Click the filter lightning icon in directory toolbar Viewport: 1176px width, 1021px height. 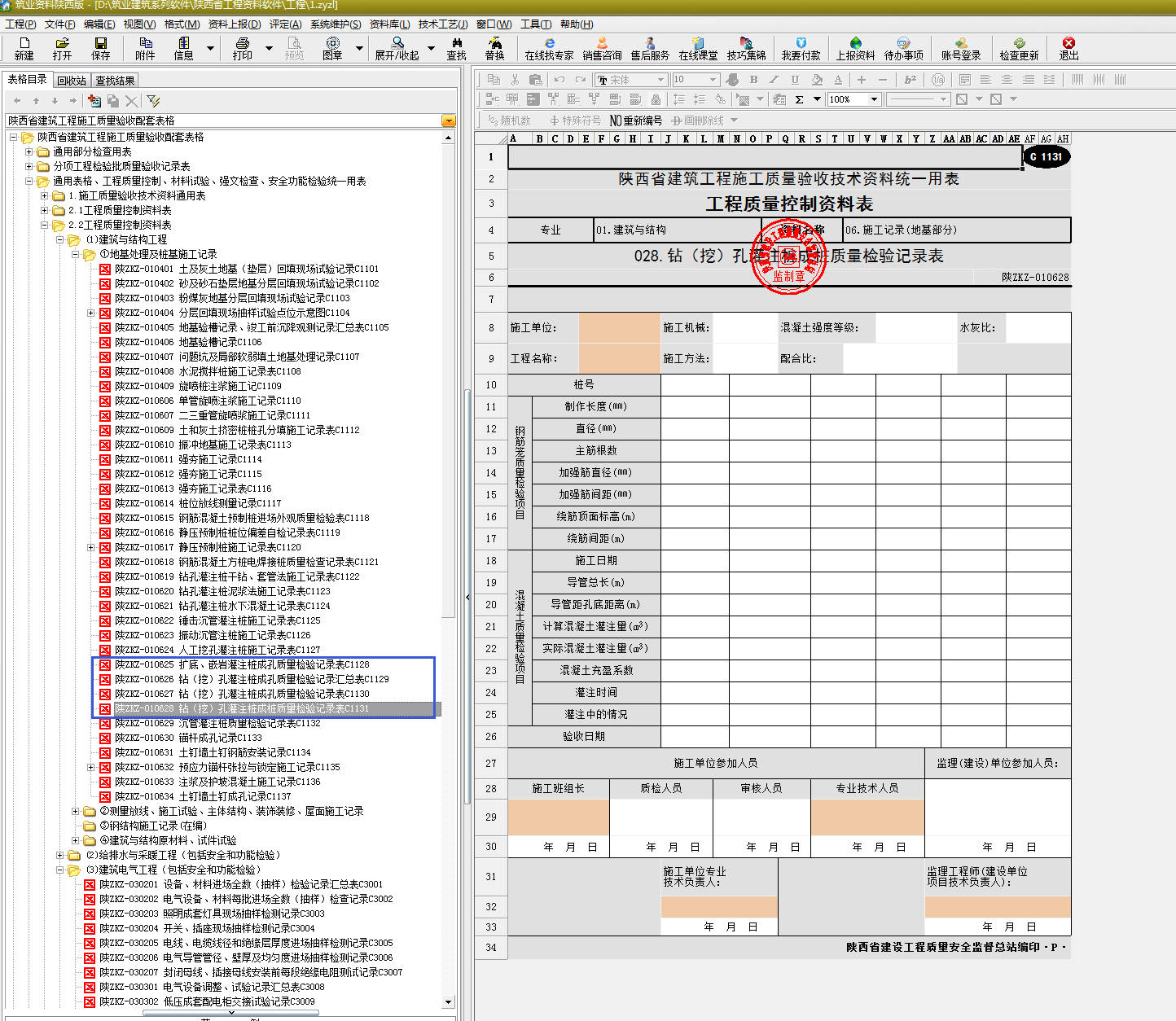coord(153,100)
